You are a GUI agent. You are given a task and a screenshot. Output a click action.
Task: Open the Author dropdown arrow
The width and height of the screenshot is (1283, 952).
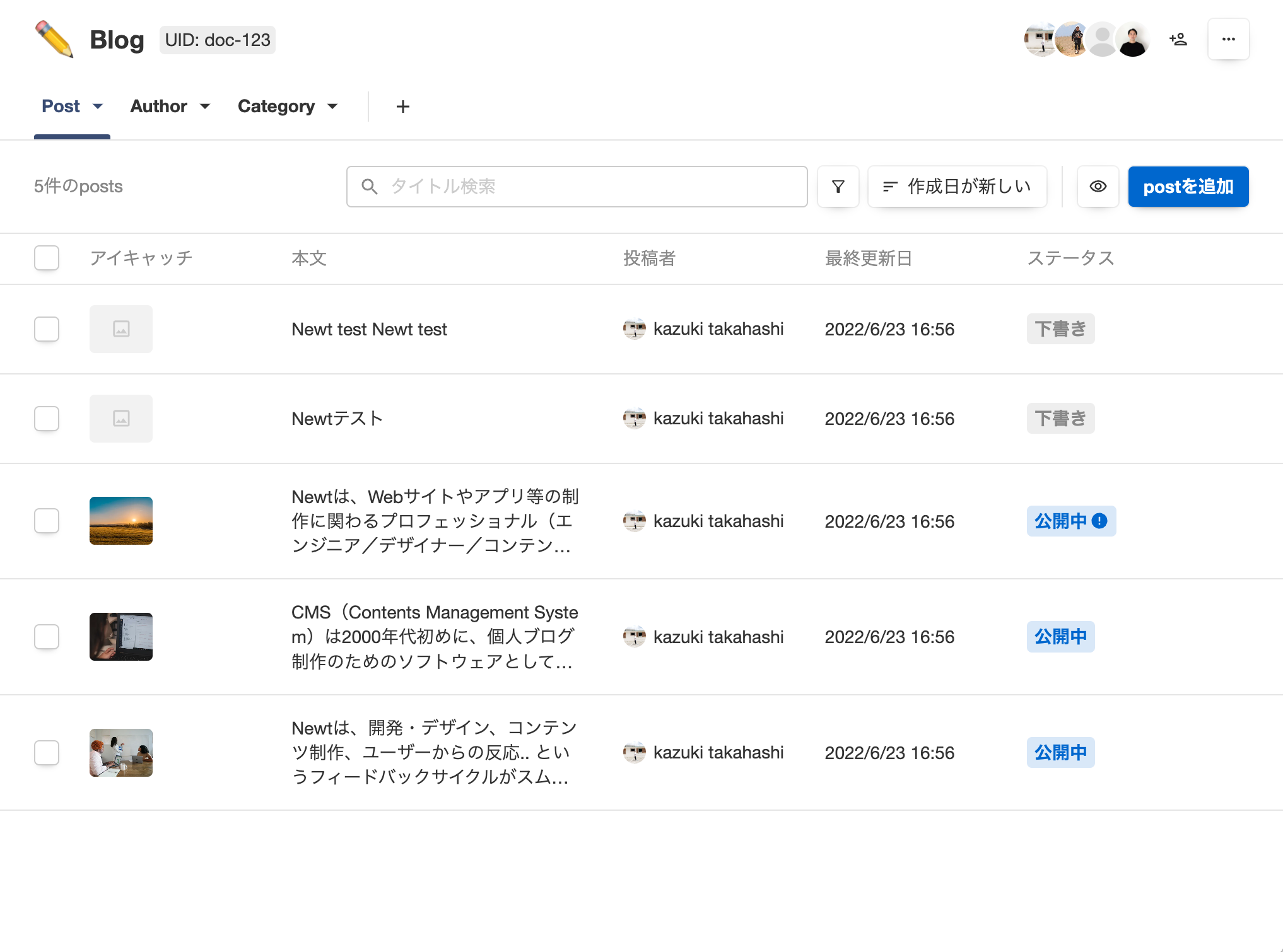tap(205, 106)
